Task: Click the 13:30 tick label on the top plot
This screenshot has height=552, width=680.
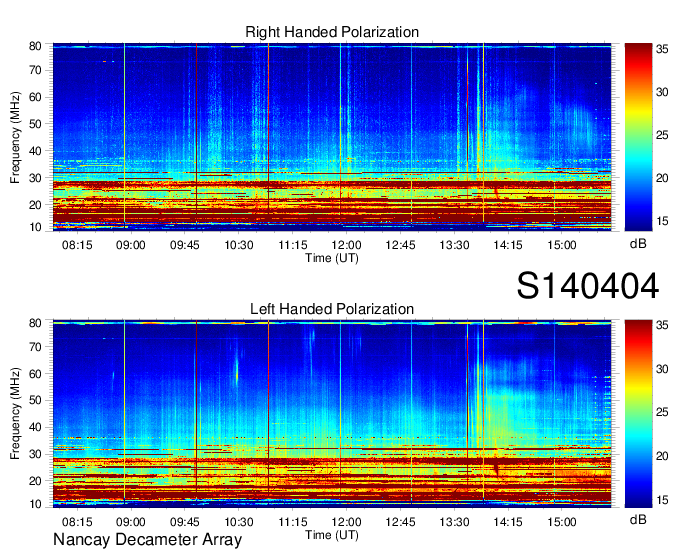Action: tap(454, 245)
